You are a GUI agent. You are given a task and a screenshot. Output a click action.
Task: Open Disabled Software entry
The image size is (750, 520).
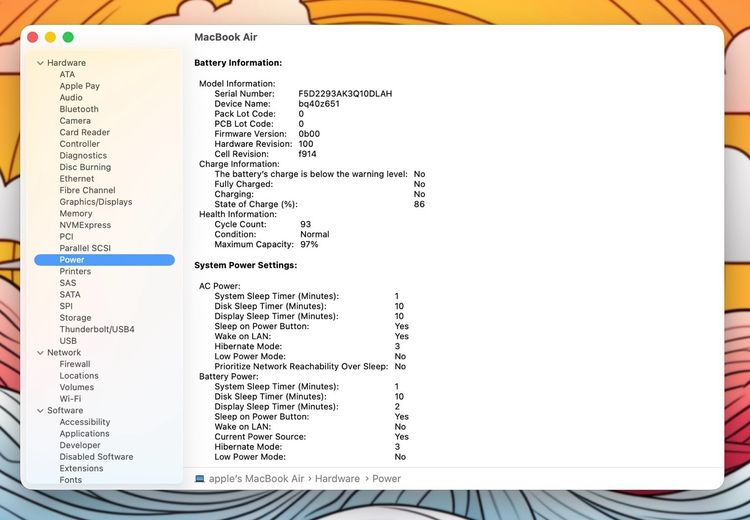pyautogui.click(x=96, y=457)
